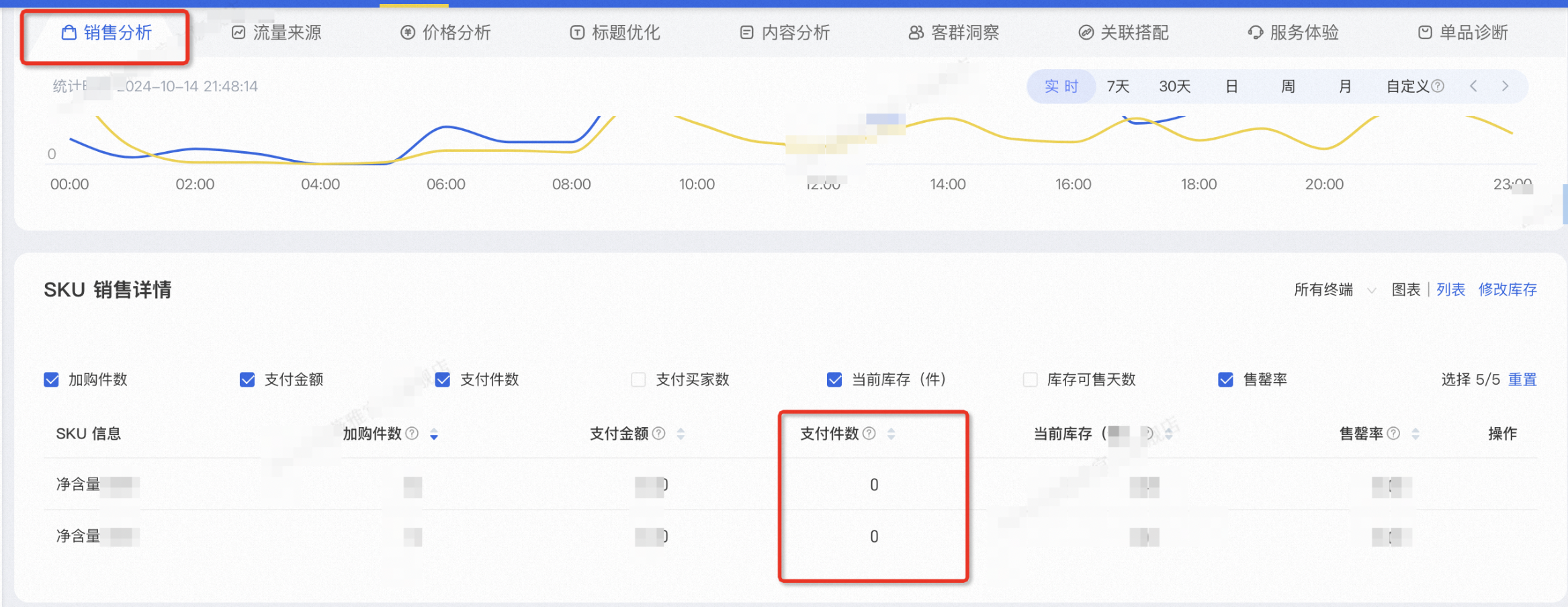This screenshot has height=607, width=1568.
Task: Expand the 所有终端 dropdown
Action: 1335,290
